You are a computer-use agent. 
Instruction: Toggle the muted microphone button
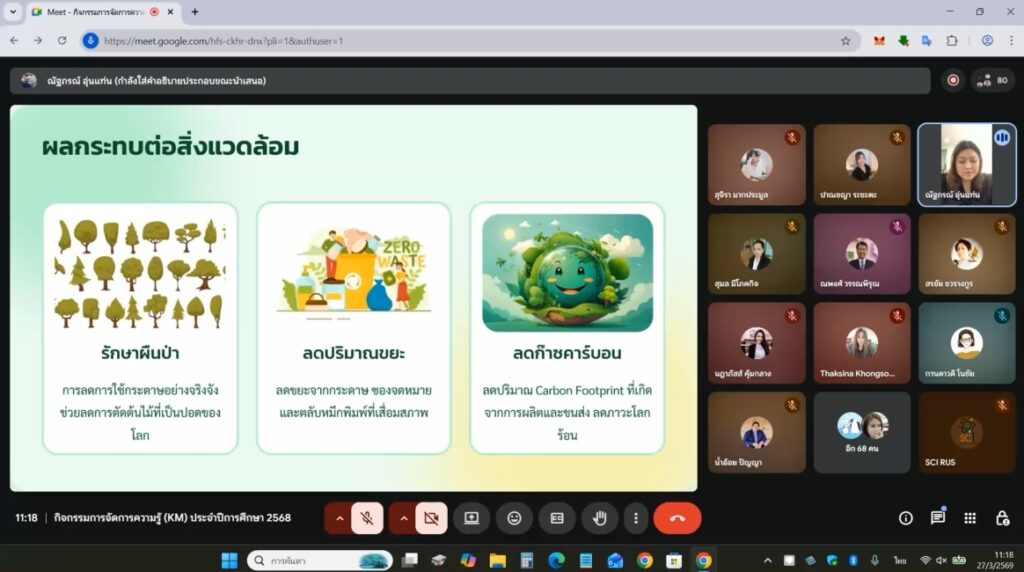tap(367, 518)
